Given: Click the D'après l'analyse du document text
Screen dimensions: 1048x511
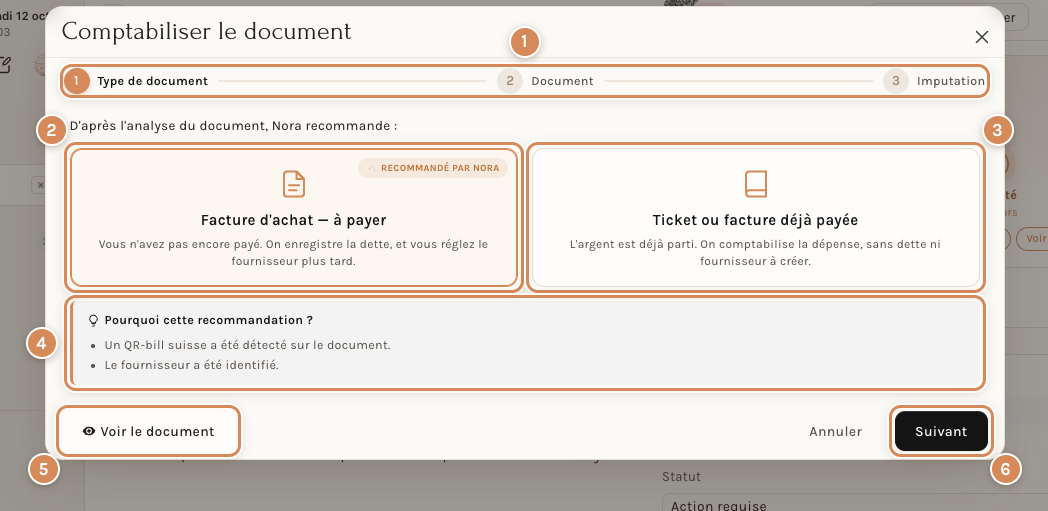Looking at the screenshot, I should [233, 126].
